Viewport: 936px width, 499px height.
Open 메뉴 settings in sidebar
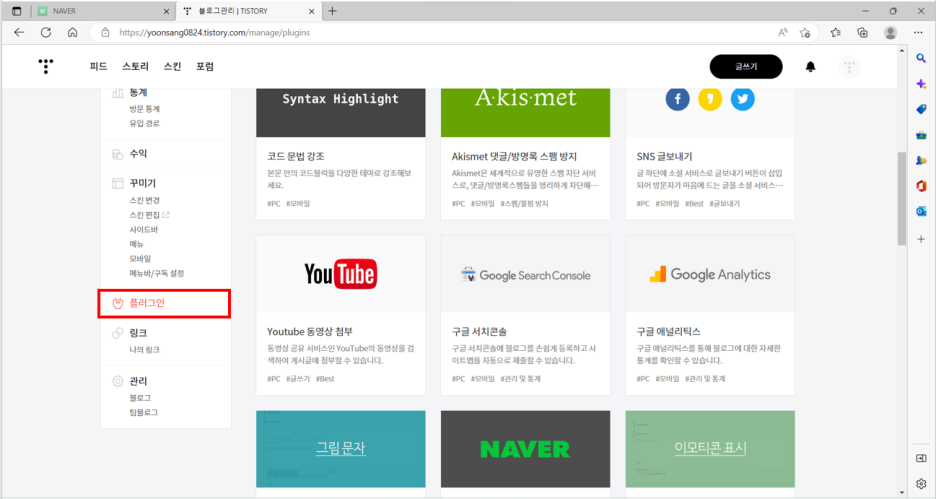point(137,244)
